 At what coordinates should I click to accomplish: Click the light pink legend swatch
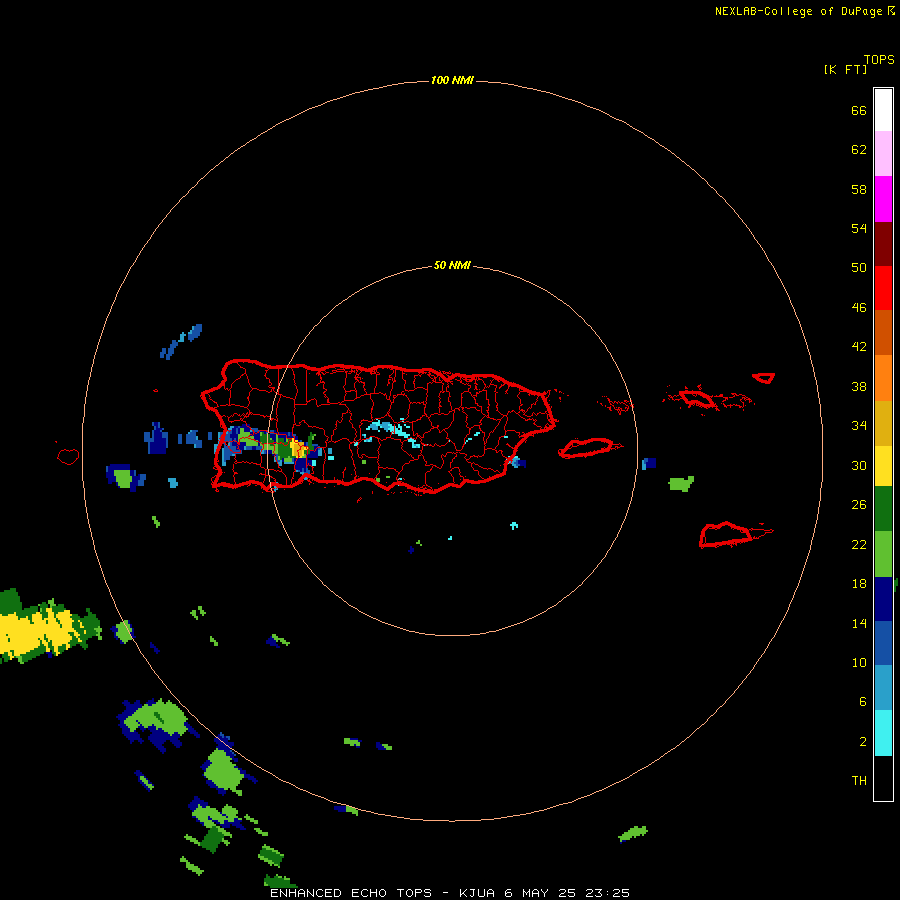point(883,153)
